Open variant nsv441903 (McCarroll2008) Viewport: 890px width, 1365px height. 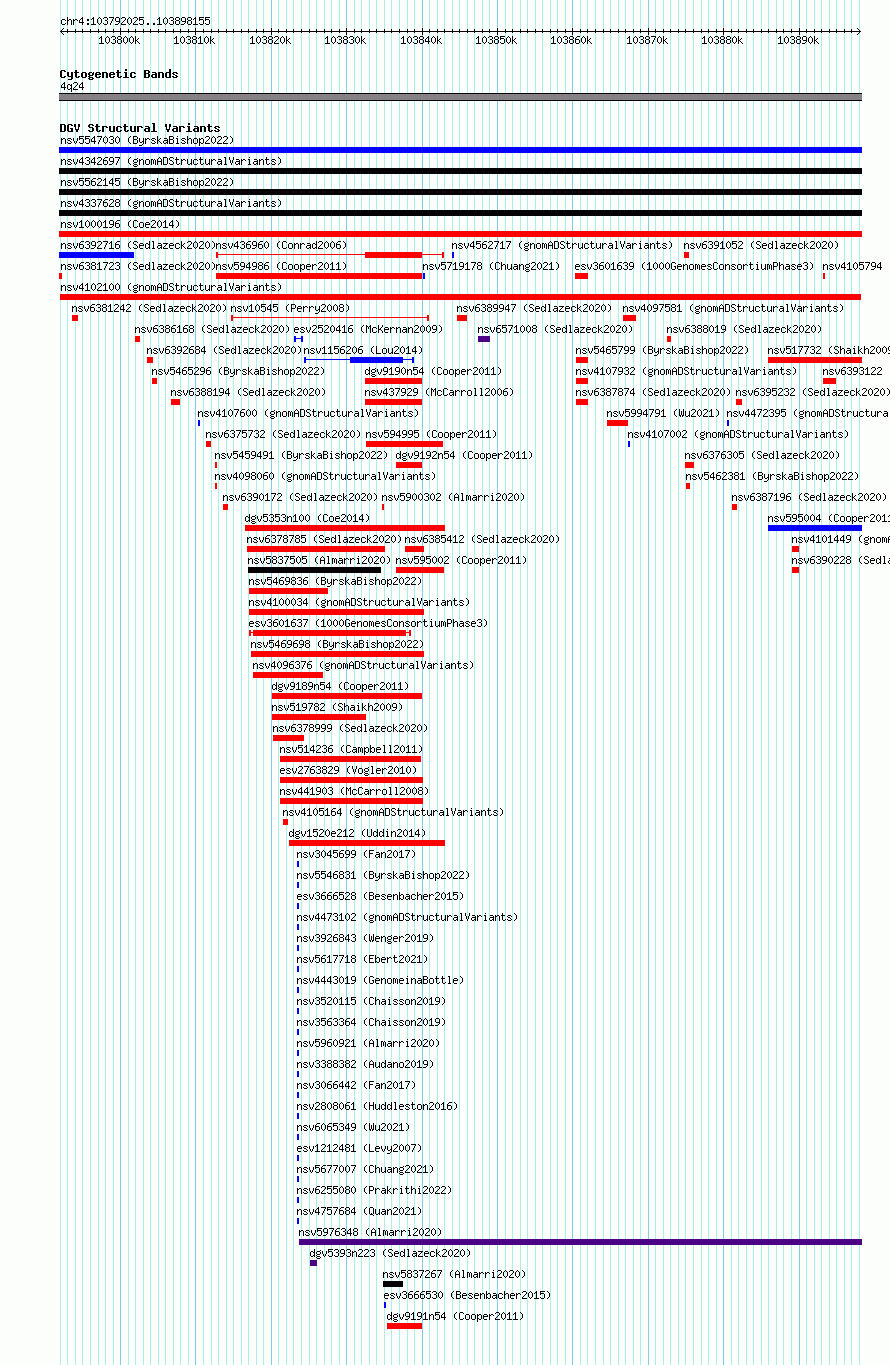tap(354, 791)
